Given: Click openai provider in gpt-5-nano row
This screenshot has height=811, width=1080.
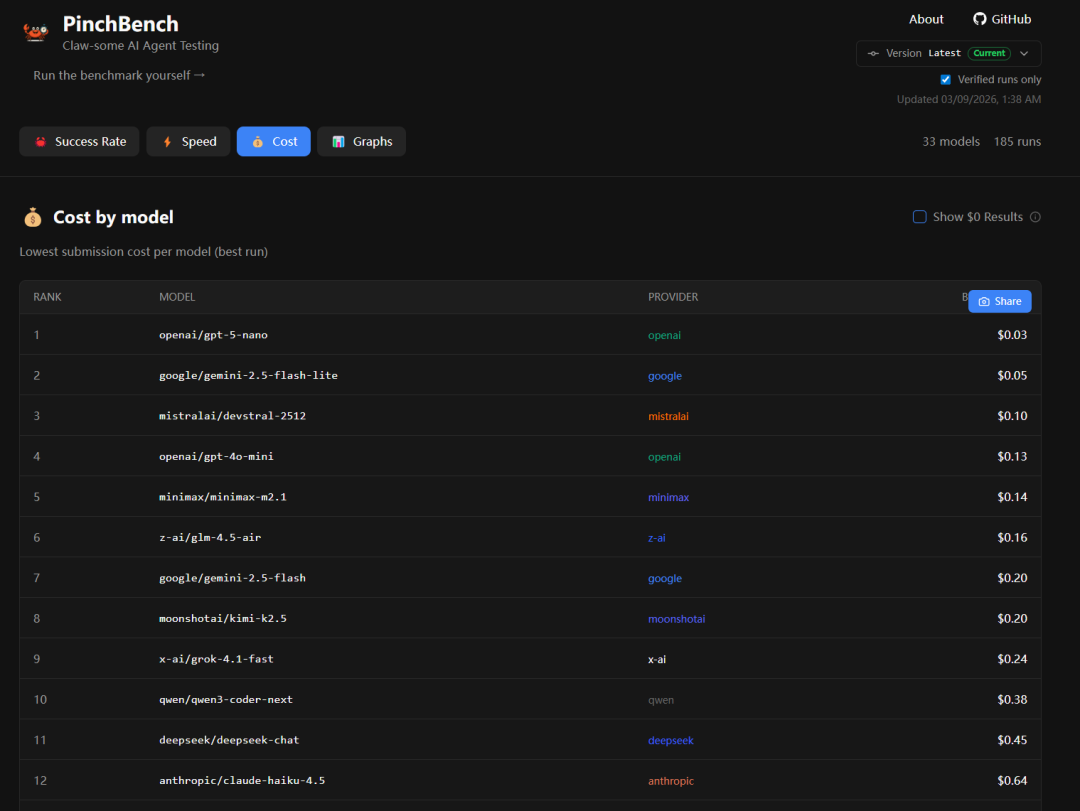Looking at the screenshot, I should click(664, 336).
